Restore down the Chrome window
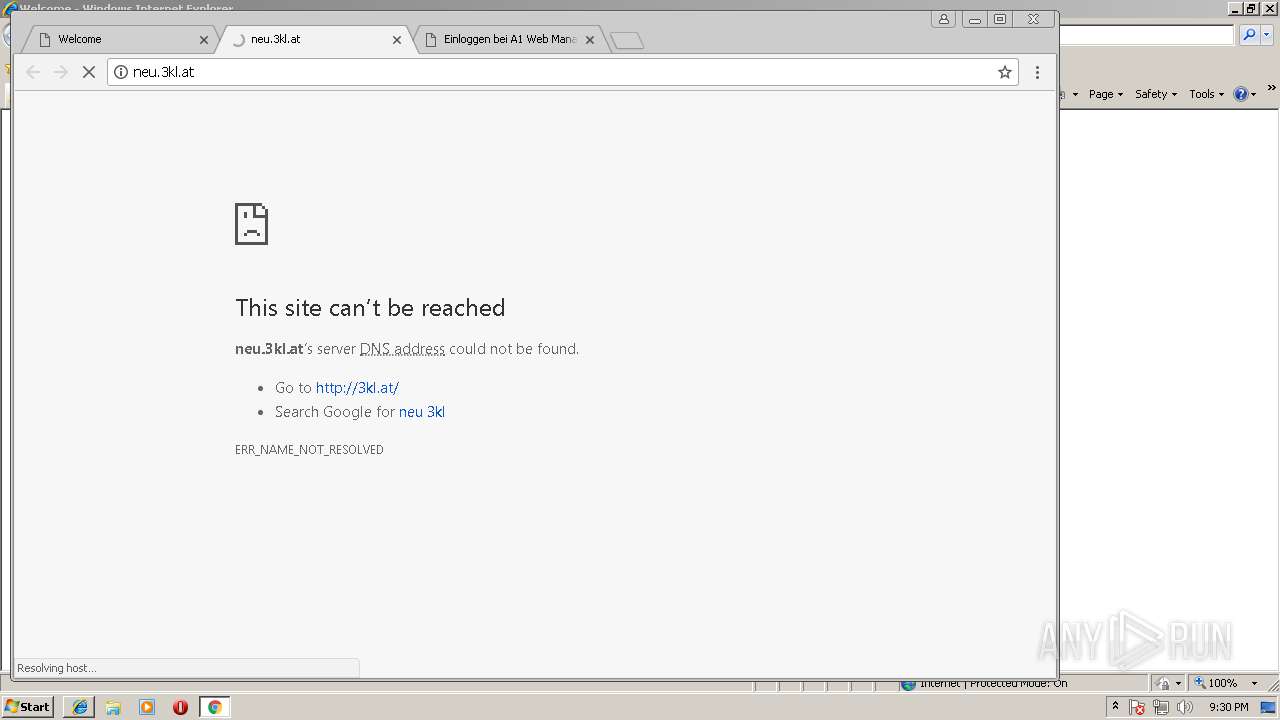The width and height of the screenshot is (1280, 720). (999, 19)
